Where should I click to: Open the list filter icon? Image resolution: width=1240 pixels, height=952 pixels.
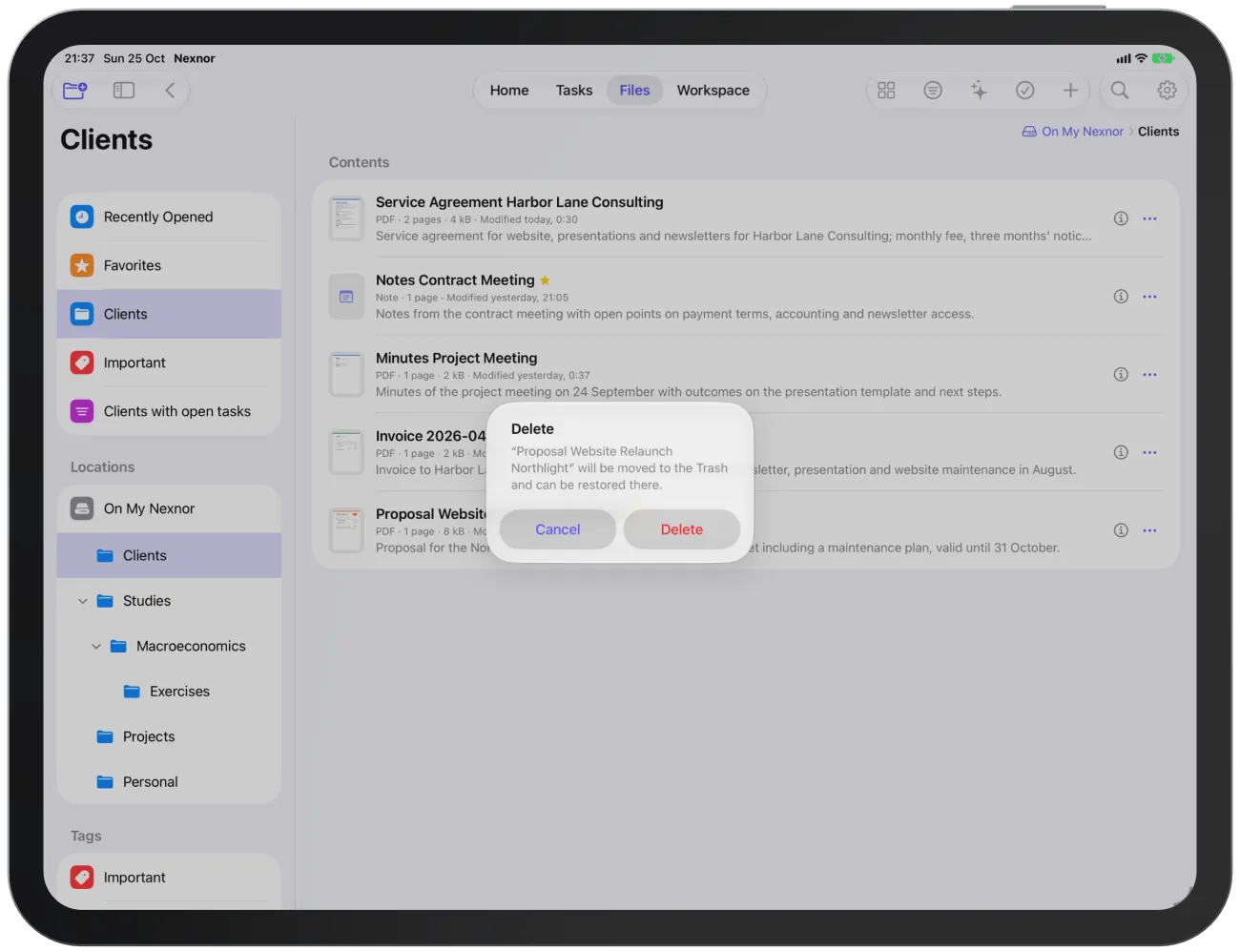point(933,91)
